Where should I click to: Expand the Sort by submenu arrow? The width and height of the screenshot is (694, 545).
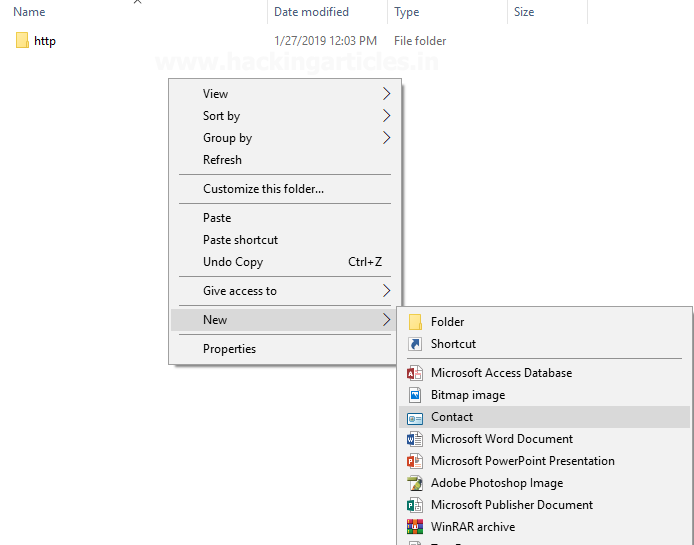click(386, 116)
